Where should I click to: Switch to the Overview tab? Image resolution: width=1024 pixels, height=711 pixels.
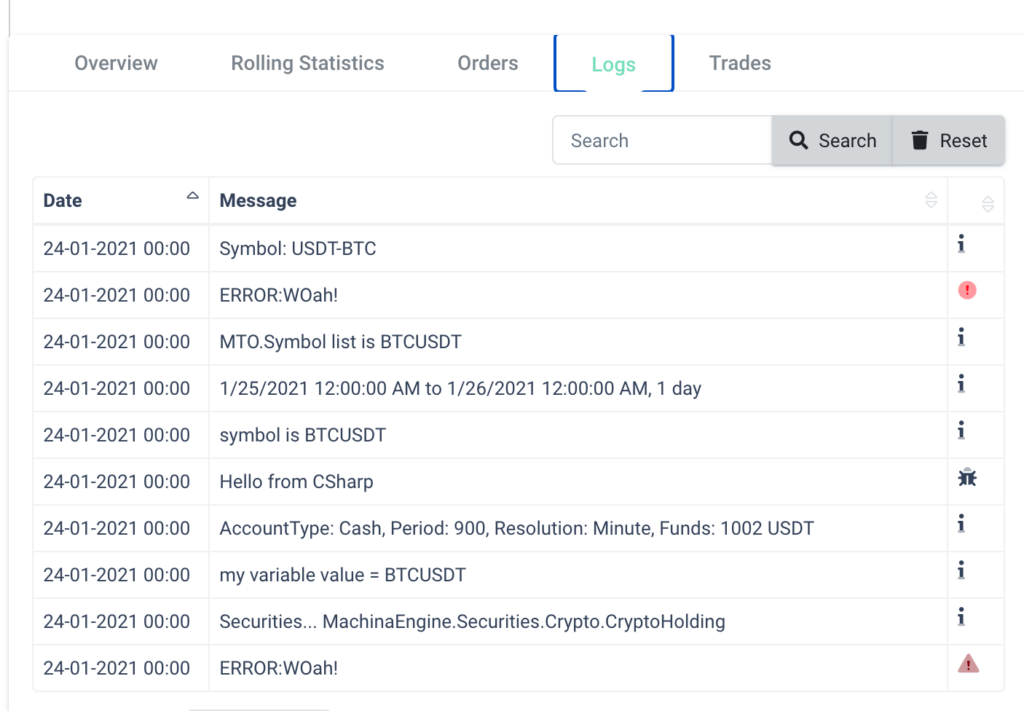click(x=116, y=63)
